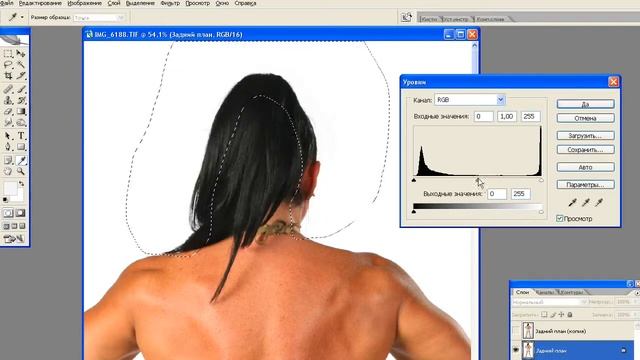Select the Notes tool
Image resolution: width=640 pixels, height=360 pixels.
click(x=8, y=160)
